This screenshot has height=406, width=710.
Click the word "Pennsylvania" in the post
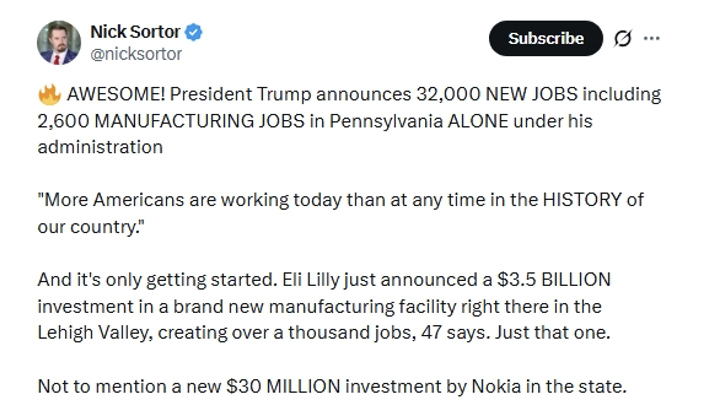[x=386, y=121]
